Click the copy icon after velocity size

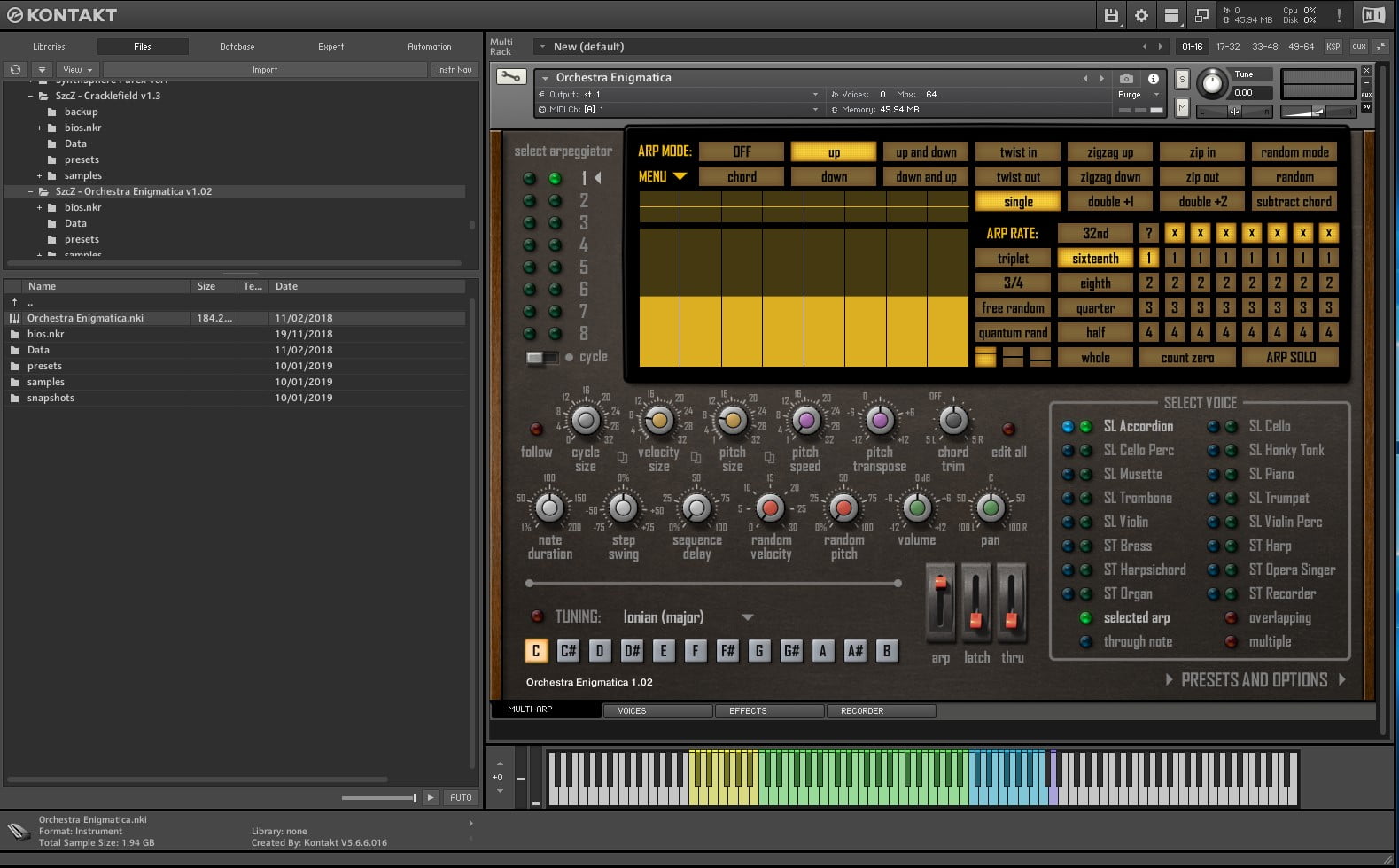pos(696,458)
